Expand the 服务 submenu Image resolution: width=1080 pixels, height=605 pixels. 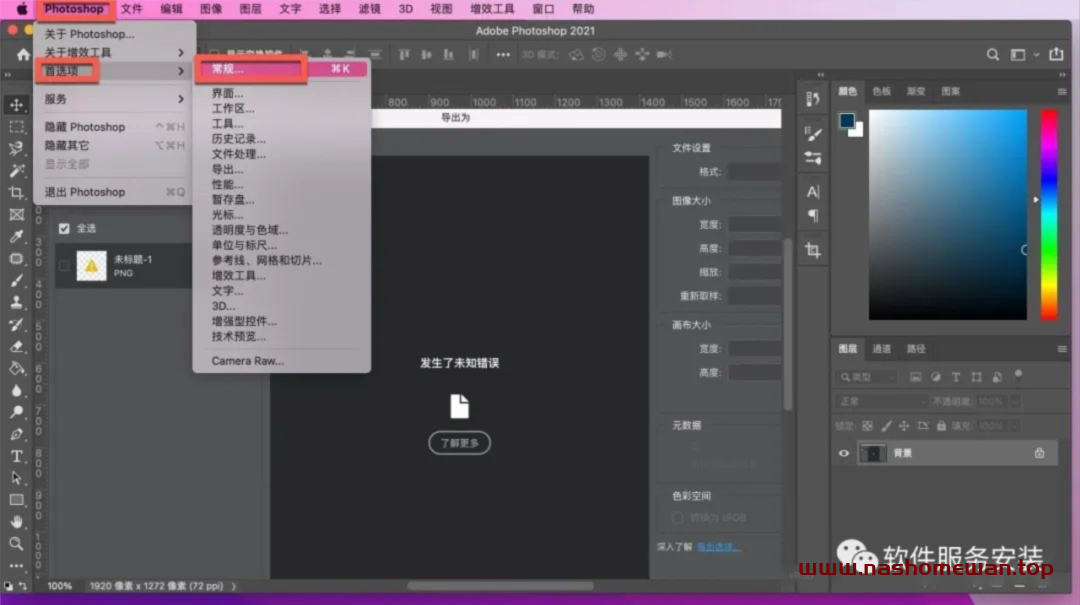(x=114, y=99)
